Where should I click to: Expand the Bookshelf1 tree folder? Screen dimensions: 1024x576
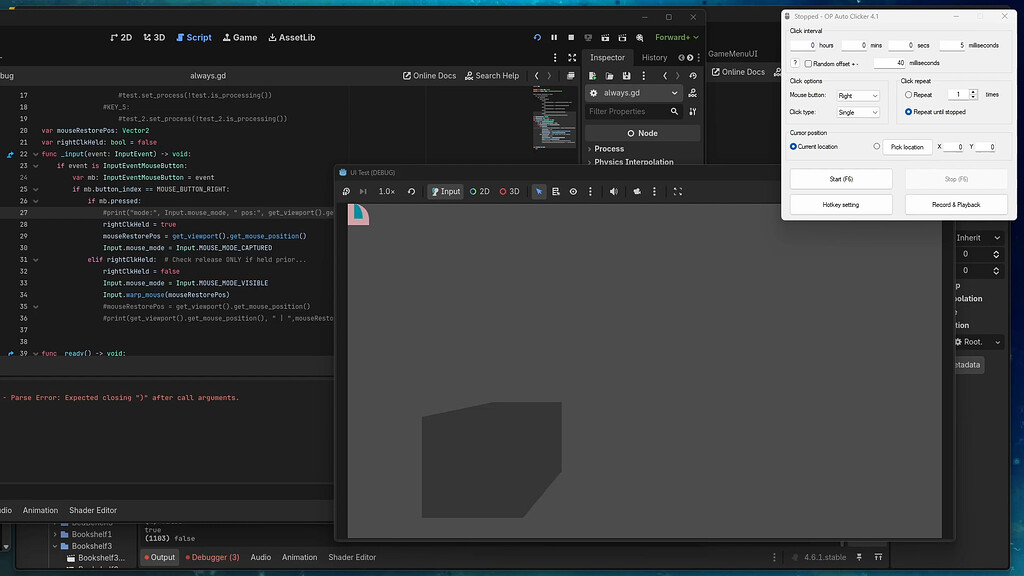[x=55, y=534]
